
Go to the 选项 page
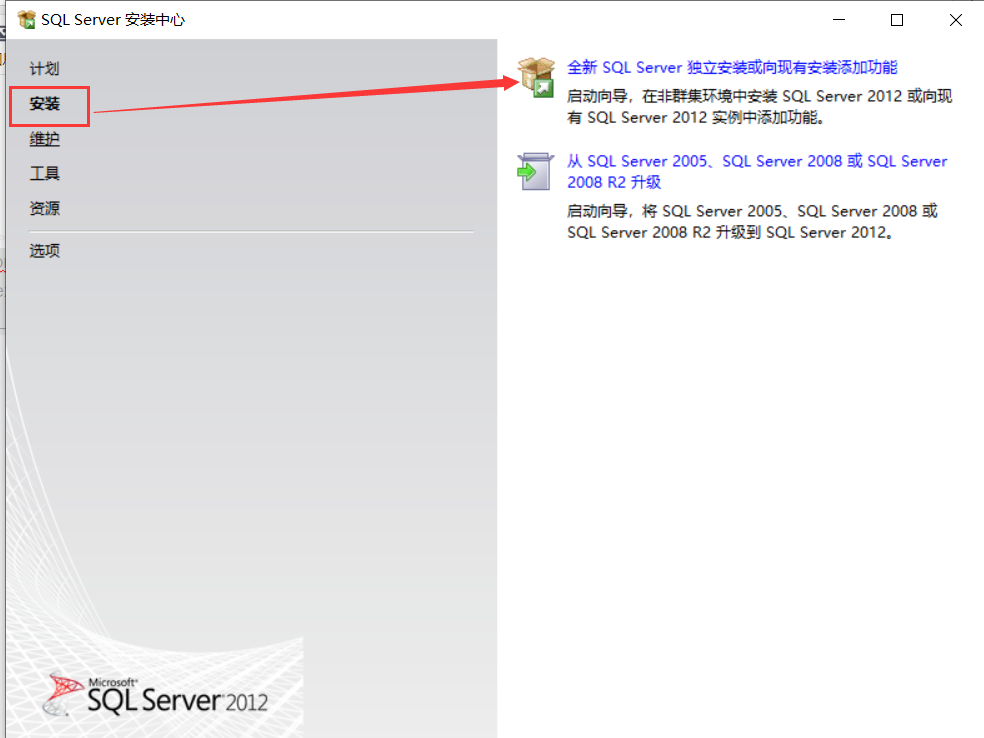(x=45, y=251)
